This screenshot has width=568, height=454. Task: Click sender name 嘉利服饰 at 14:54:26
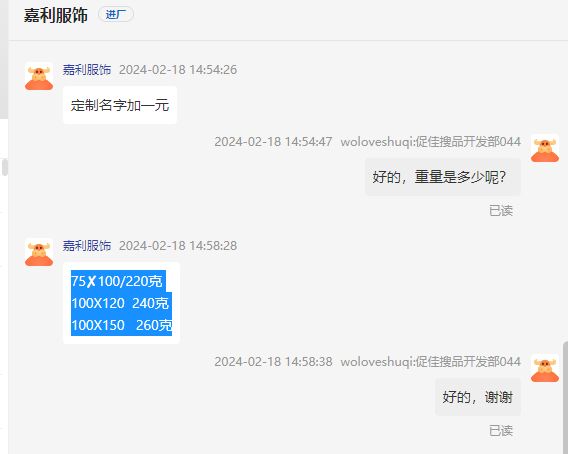[x=87, y=70]
